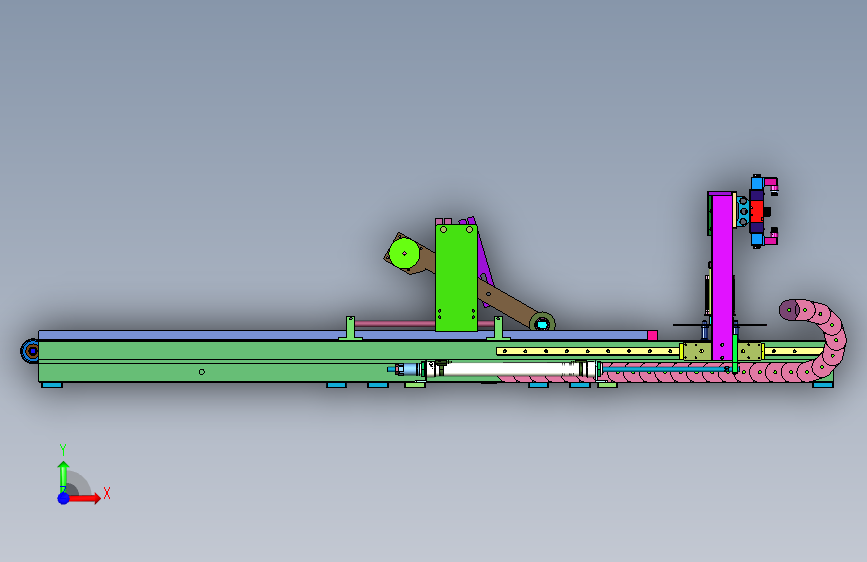867x562 pixels.
Task: Select the yellow linear guide rail
Action: coord(588,351)
